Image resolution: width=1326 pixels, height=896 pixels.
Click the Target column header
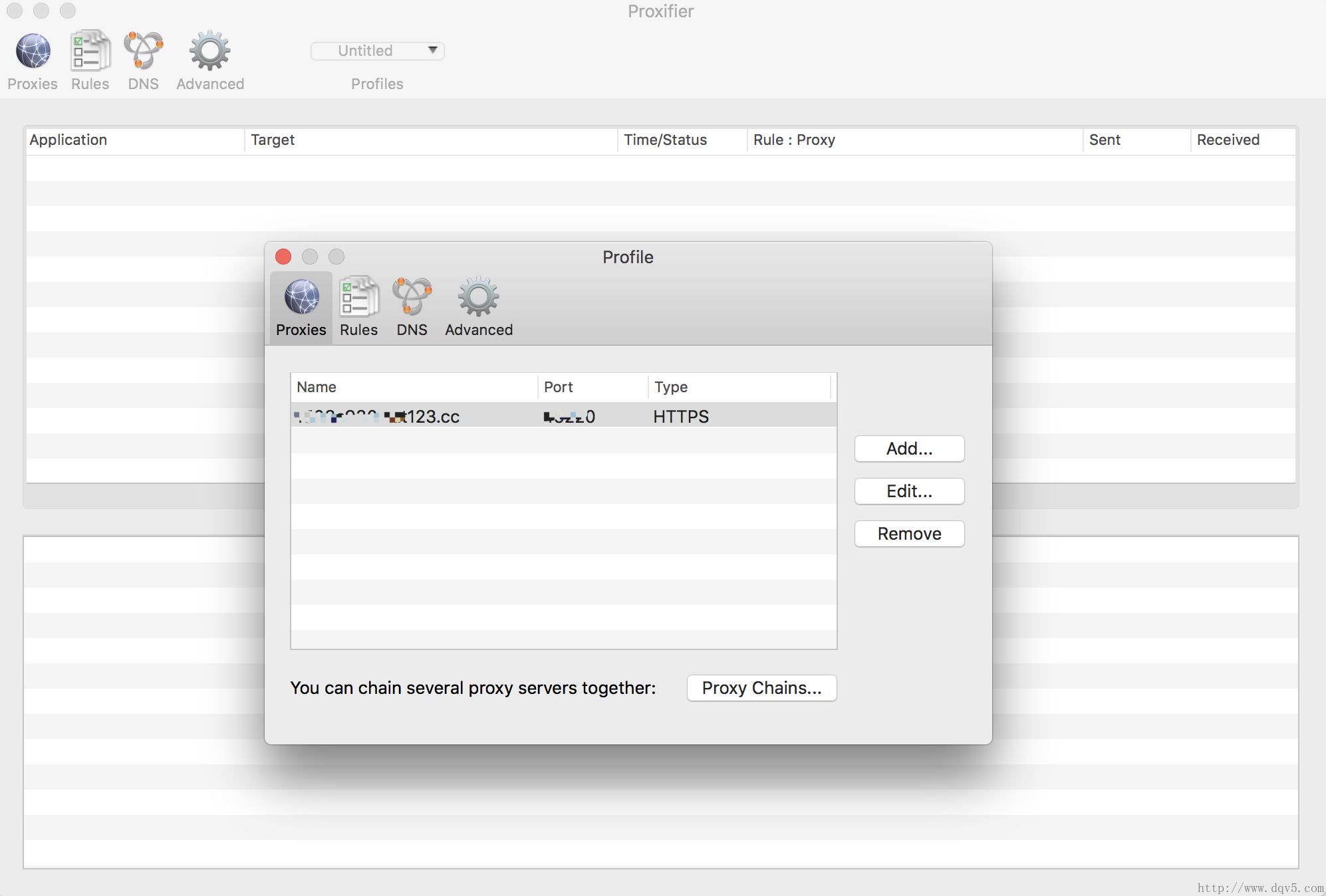431,140
